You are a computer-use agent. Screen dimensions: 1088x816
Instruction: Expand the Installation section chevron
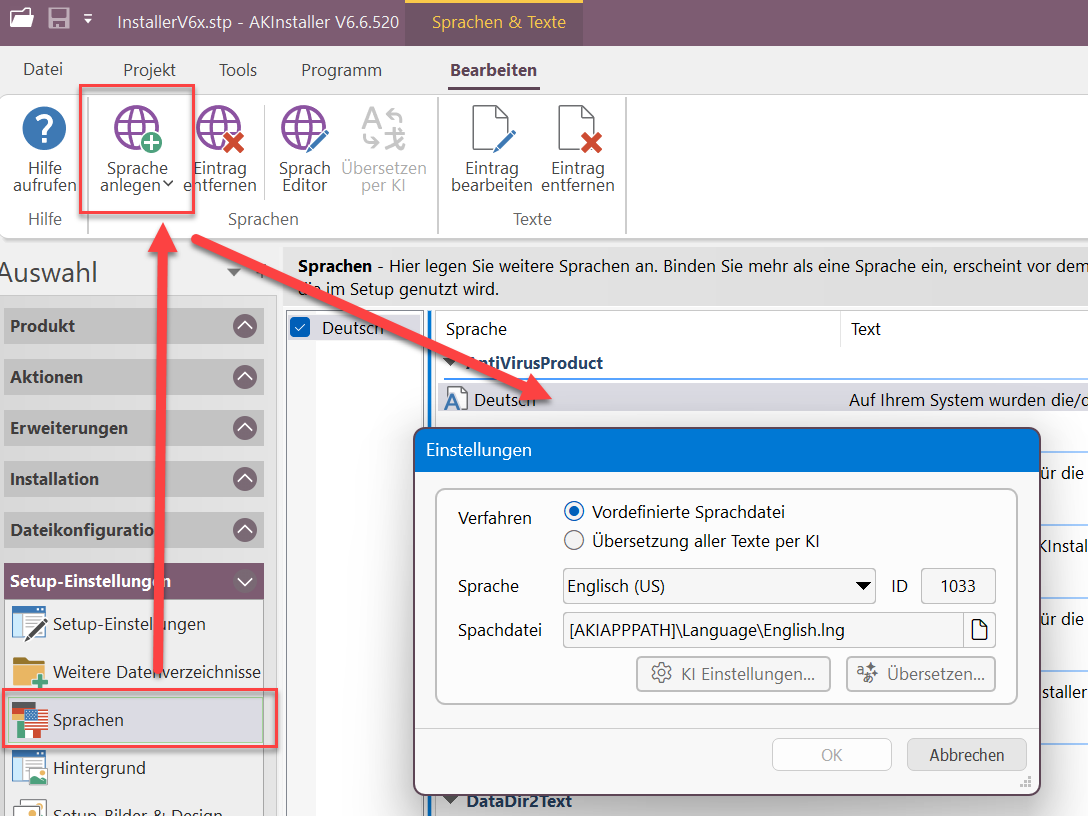pos(245,479)
